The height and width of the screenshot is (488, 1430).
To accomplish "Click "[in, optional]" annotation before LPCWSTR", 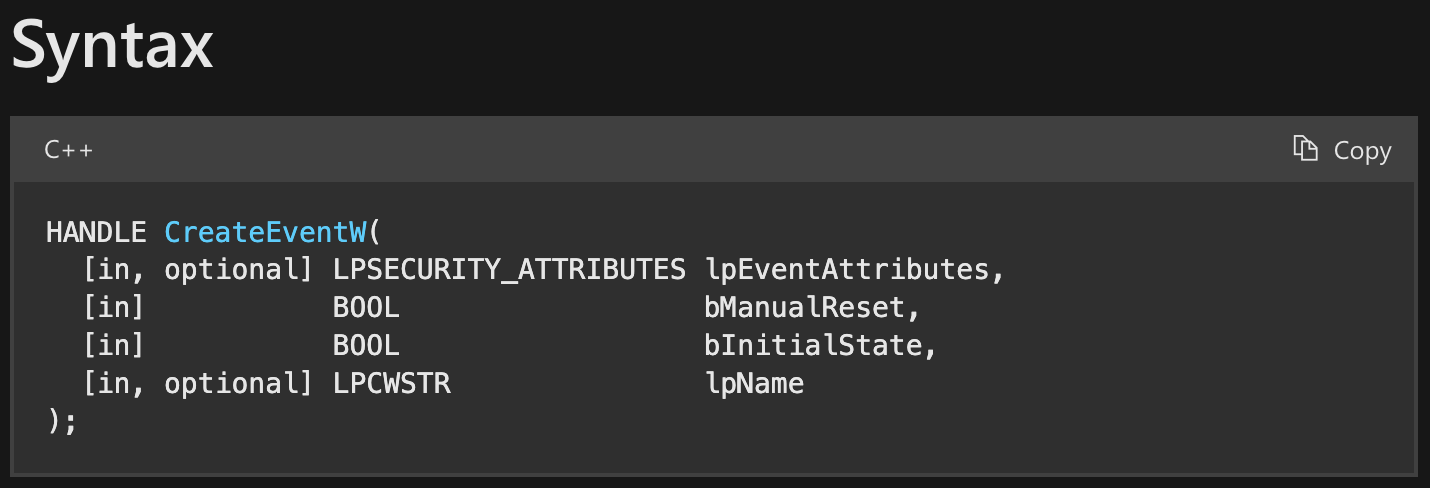I will coord(198,383).
